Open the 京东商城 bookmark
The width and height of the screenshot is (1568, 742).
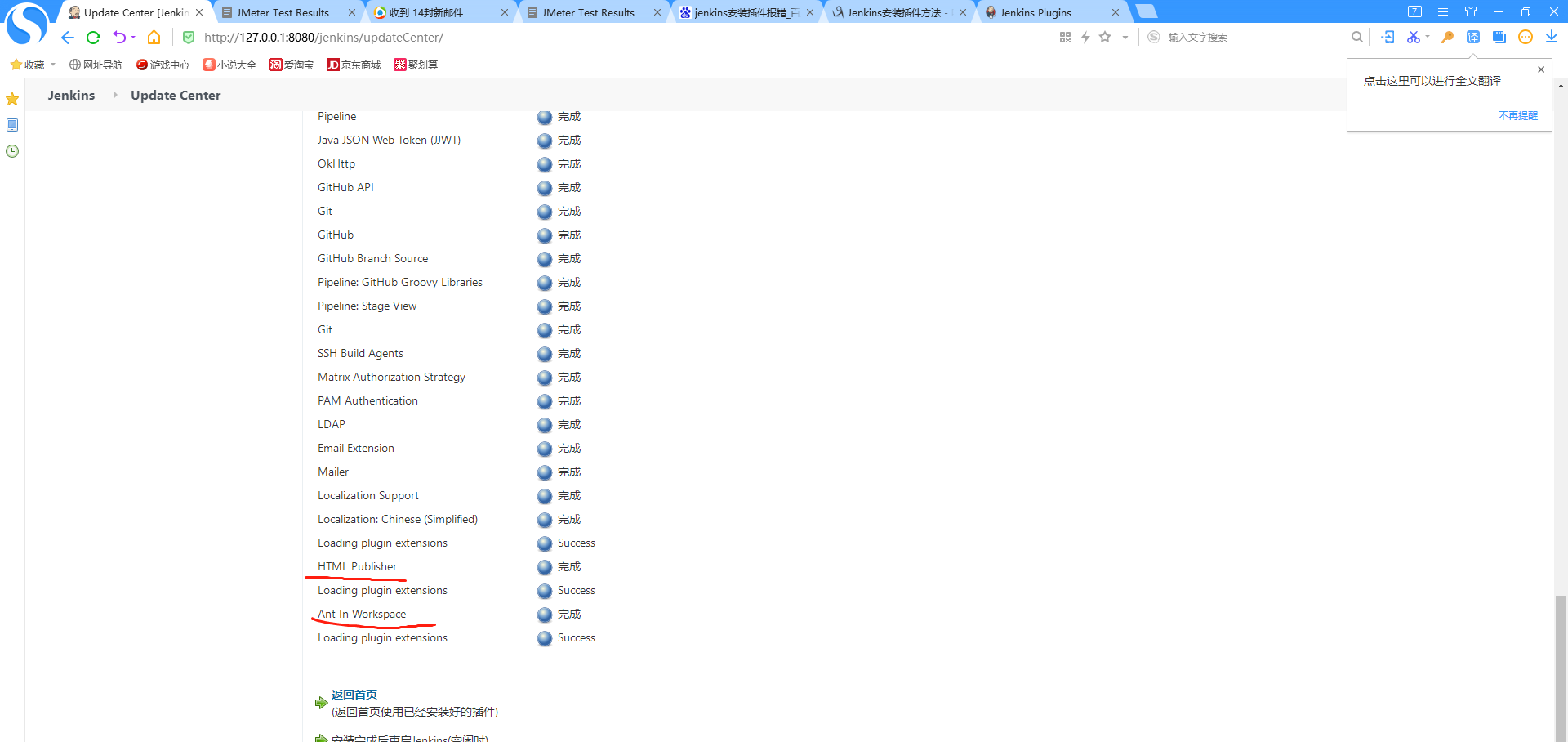click(354, 65)
